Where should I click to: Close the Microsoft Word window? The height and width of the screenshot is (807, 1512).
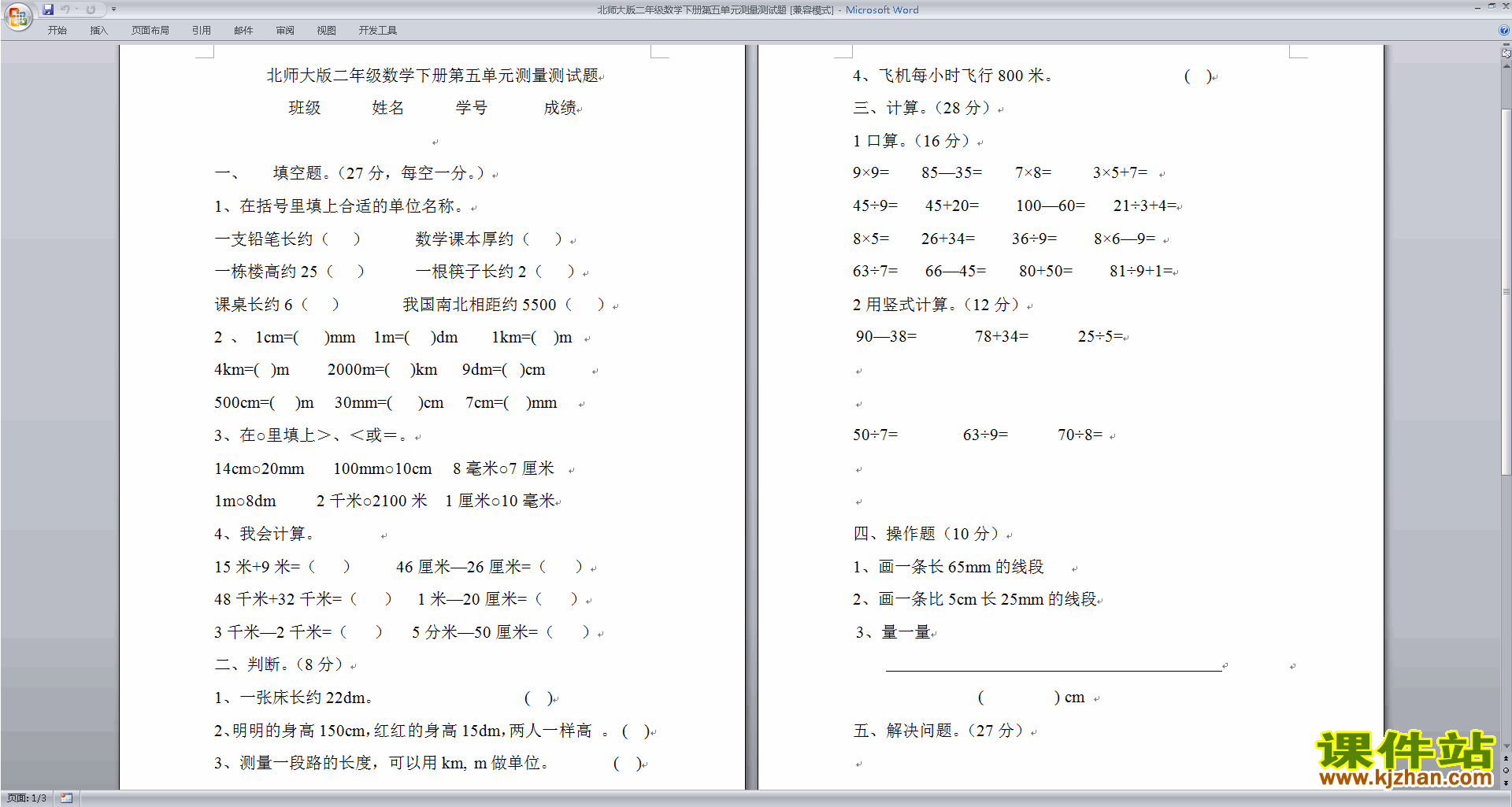pos(1505,6)
